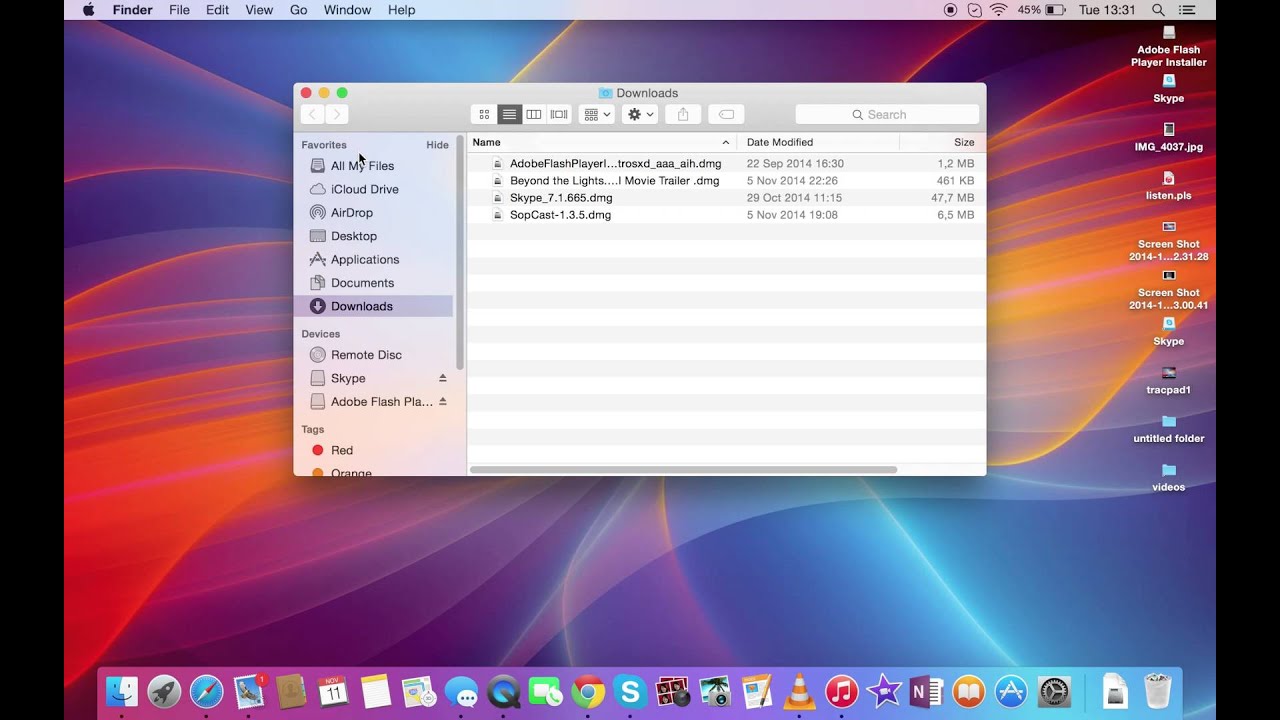
Task: Open Messages from the Dock
Action: [x=461, y=691]
